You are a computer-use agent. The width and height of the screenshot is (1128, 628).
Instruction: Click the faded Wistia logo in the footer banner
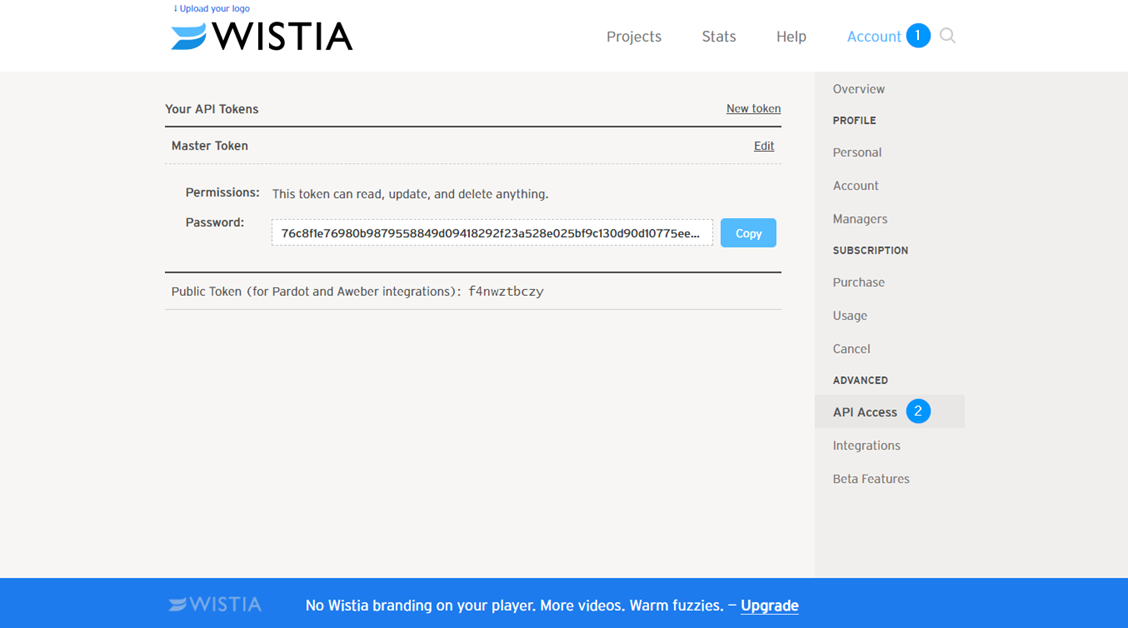215,604
